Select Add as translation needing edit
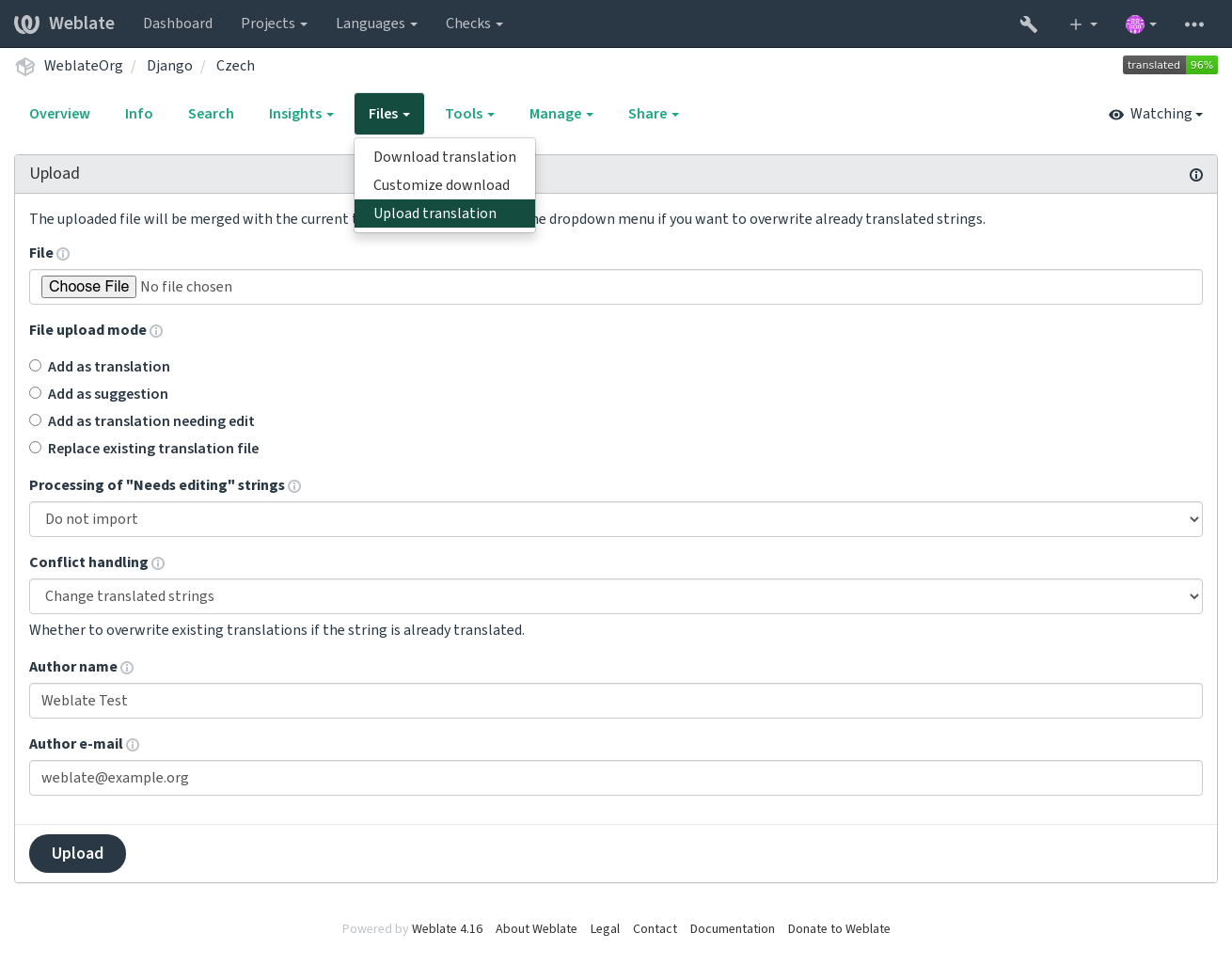The height and width of the screenshot is (965, 1232). click(35, 420)
